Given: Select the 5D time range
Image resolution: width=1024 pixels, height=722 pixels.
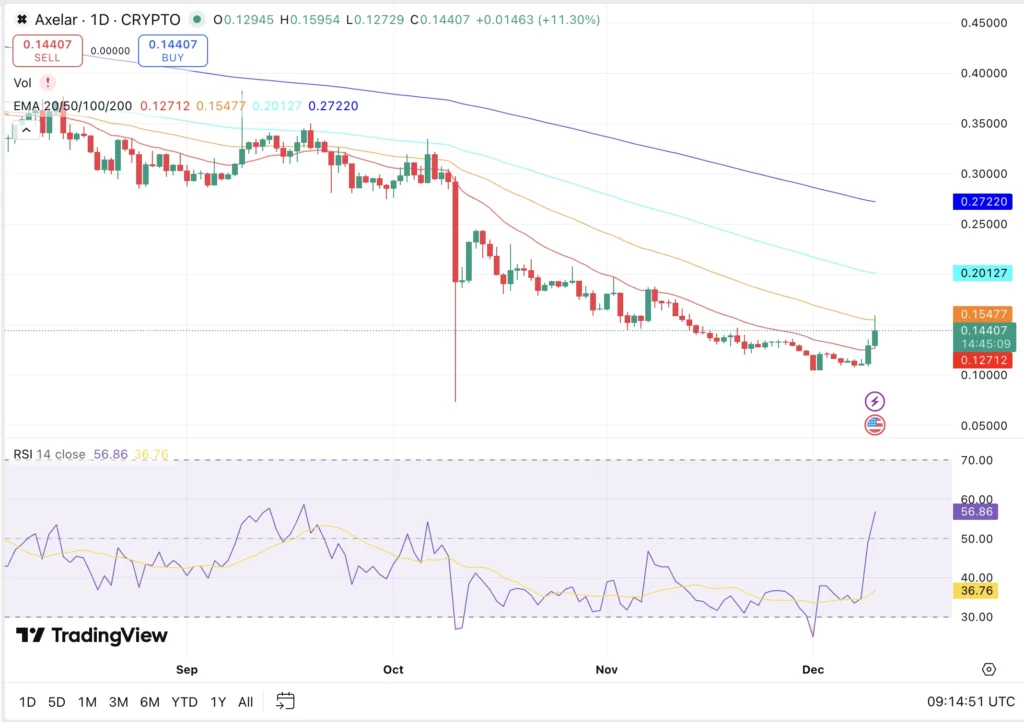Looking at the screenshot, I should point(57,702).
